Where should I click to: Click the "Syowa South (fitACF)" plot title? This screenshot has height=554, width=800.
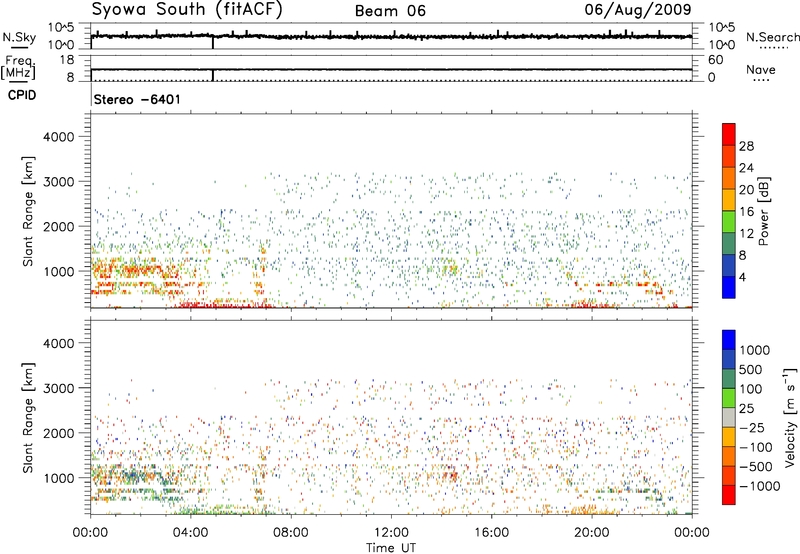click(x=187, y=9)
